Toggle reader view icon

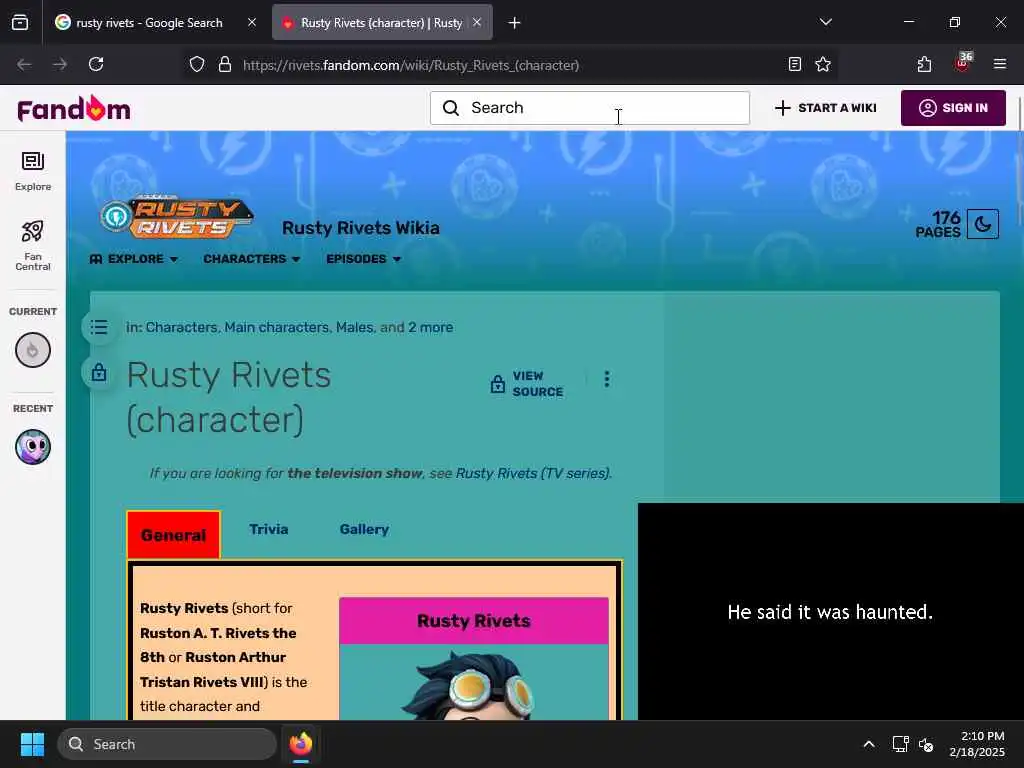coord(794,64)
